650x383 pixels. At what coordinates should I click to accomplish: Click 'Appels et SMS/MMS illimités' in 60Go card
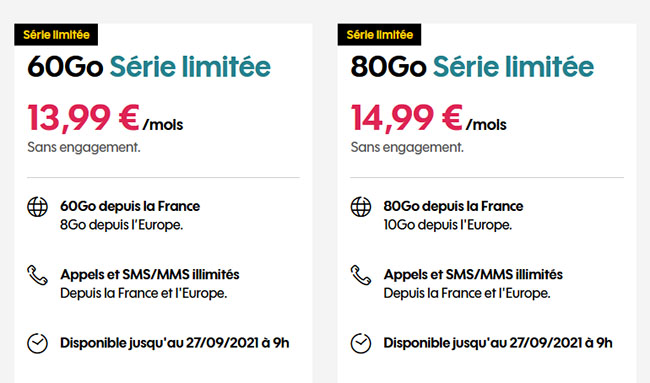(150, 274)
